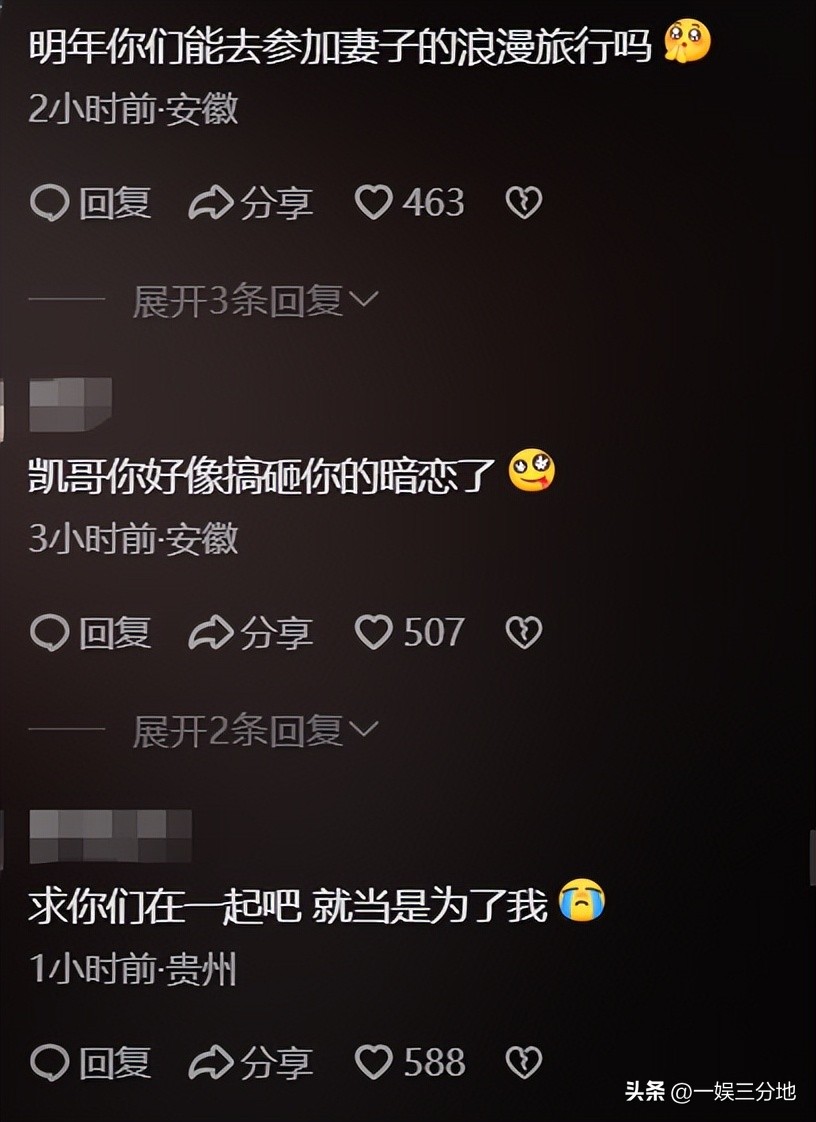
Task: Expand 展开3条回复 replies
Action: [x=256, y=301]
